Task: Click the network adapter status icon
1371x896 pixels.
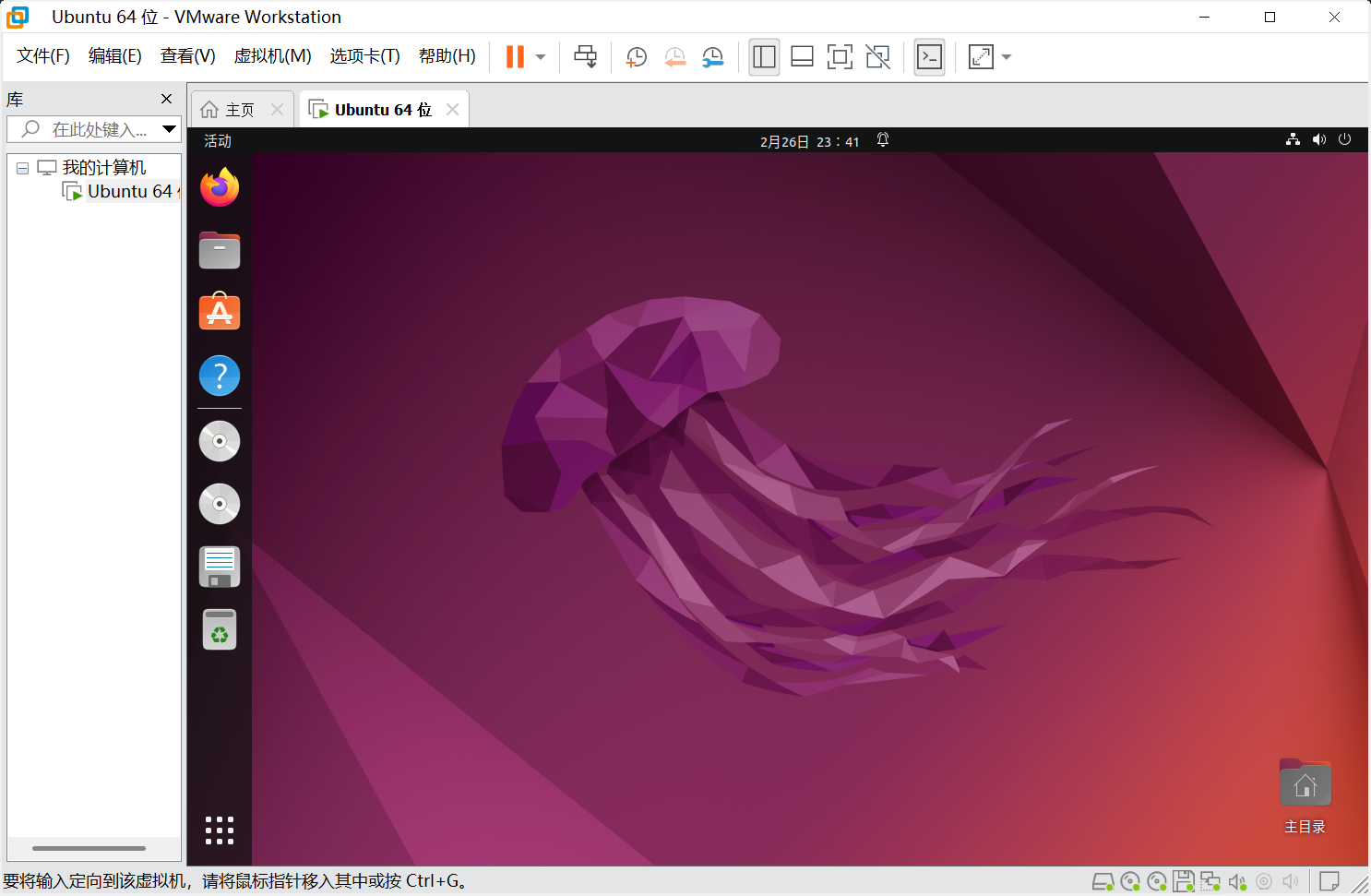Action: point(1210,882)
